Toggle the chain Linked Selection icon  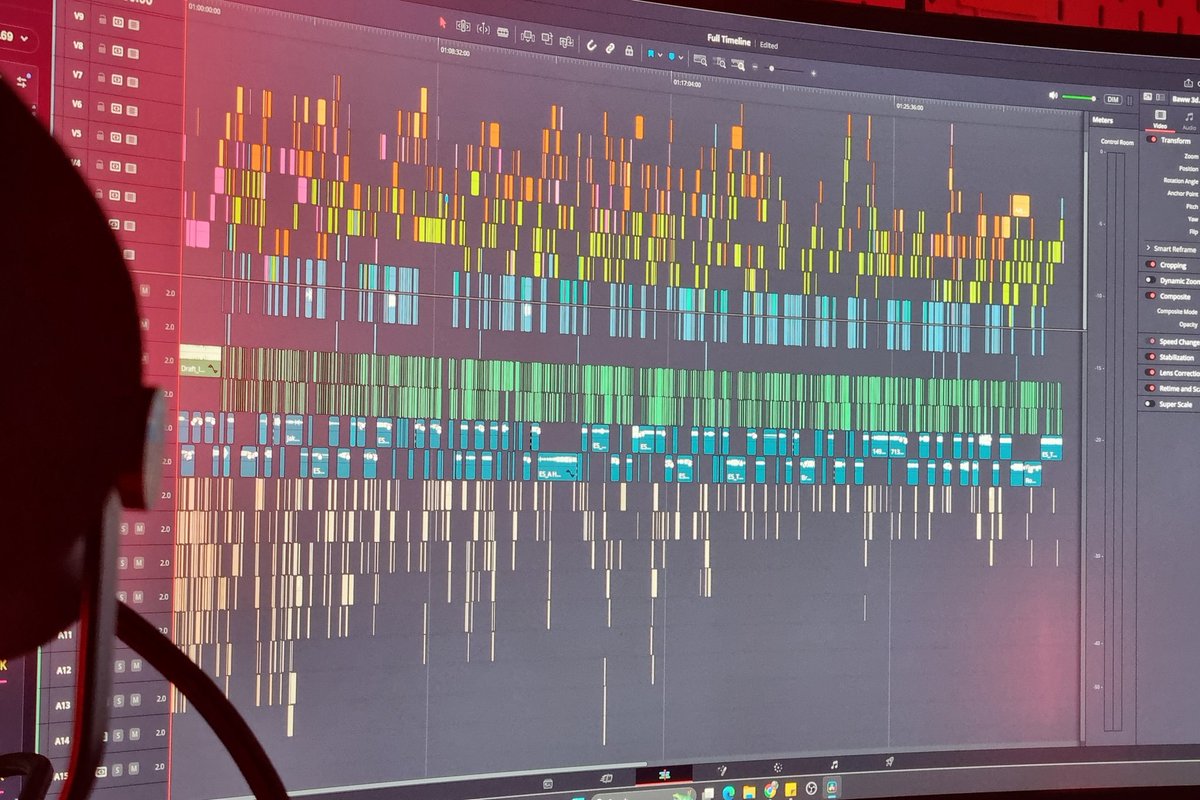pyautogui.click(x=610, y=48)
